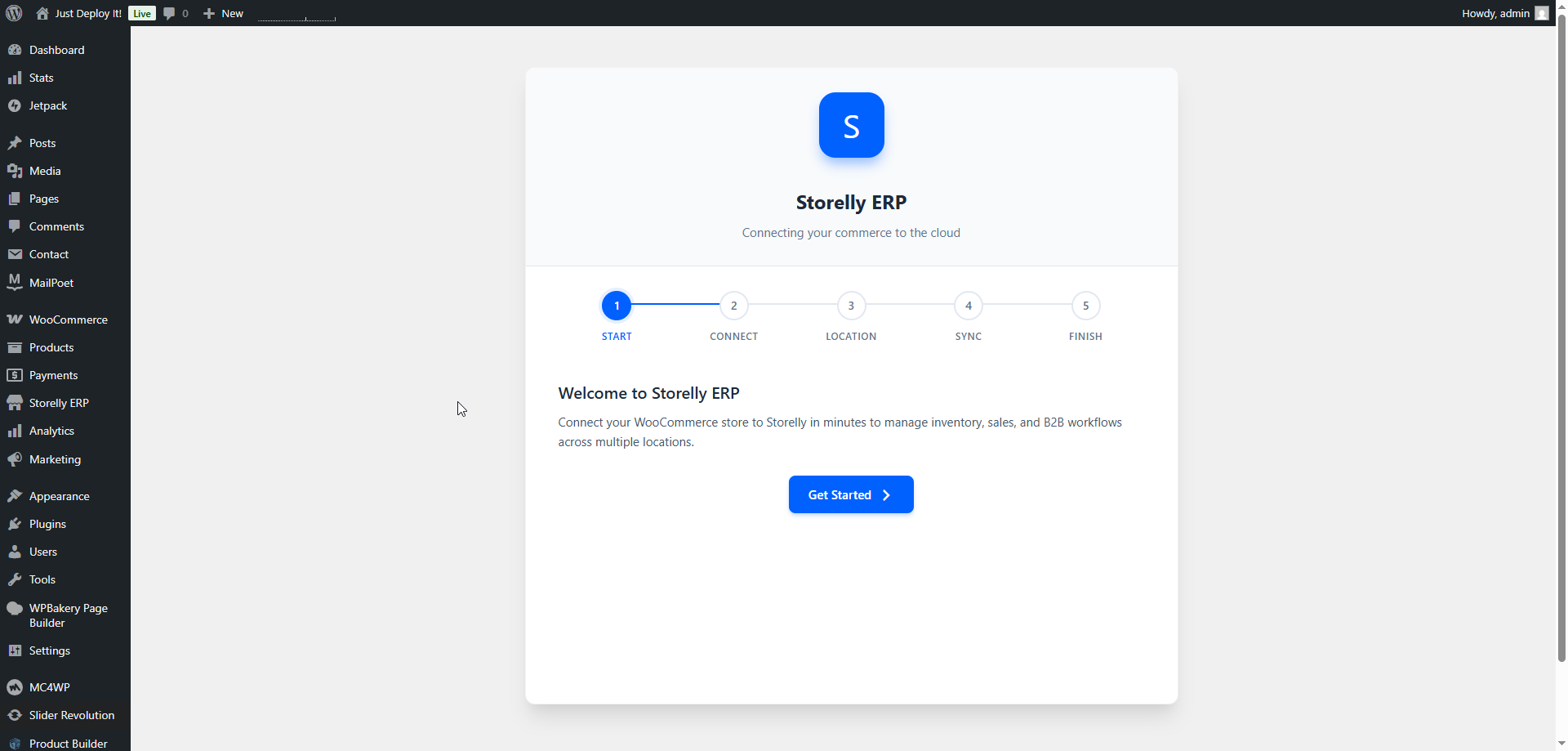The width and height of the screenshot is (1568, 751).
Task: Select step 5 FINISH circle
Action: point(1086,306)
